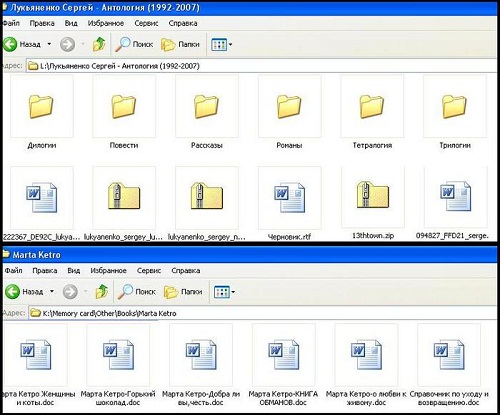Viewport: 500px width, 415px height.
Task: Toggle Папки folders pane in Лукьяненко window
Action: 180,44
